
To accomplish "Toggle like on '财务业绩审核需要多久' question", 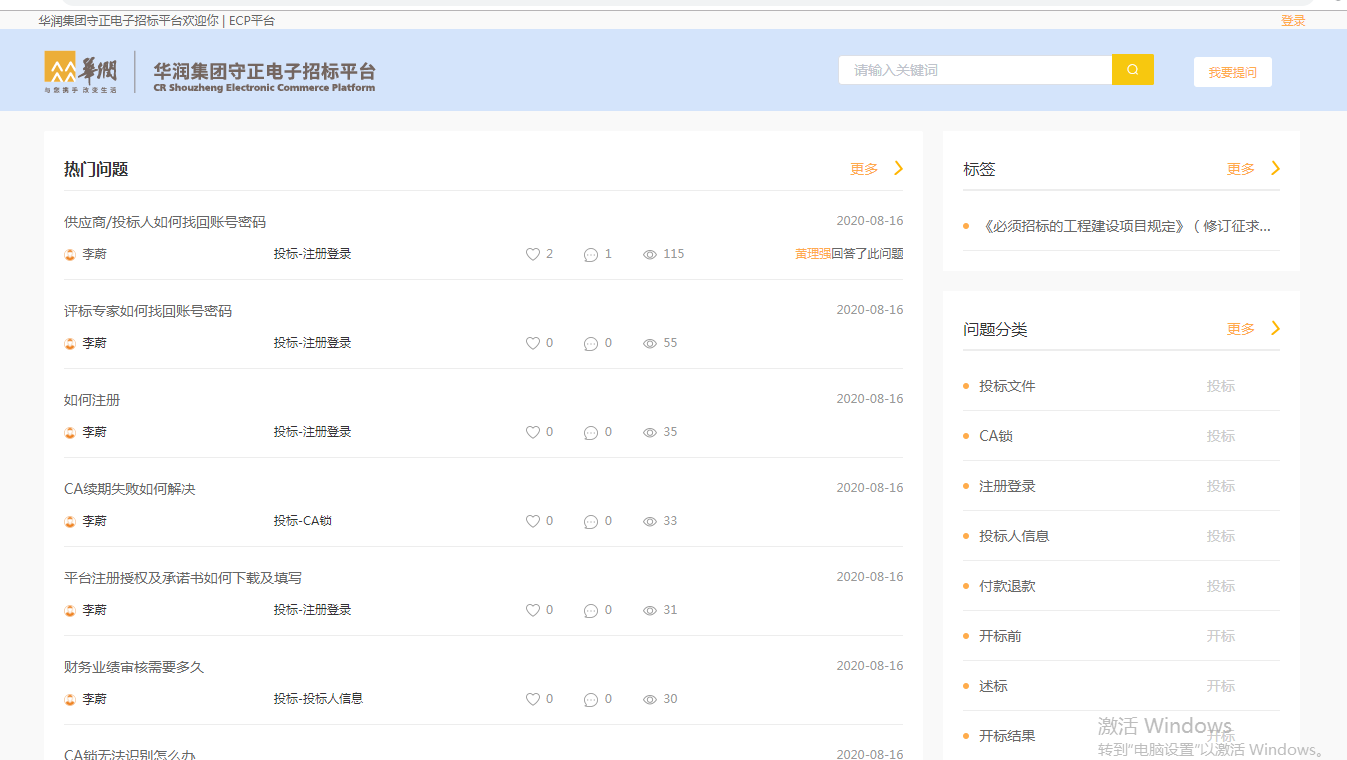I will 533,700.
